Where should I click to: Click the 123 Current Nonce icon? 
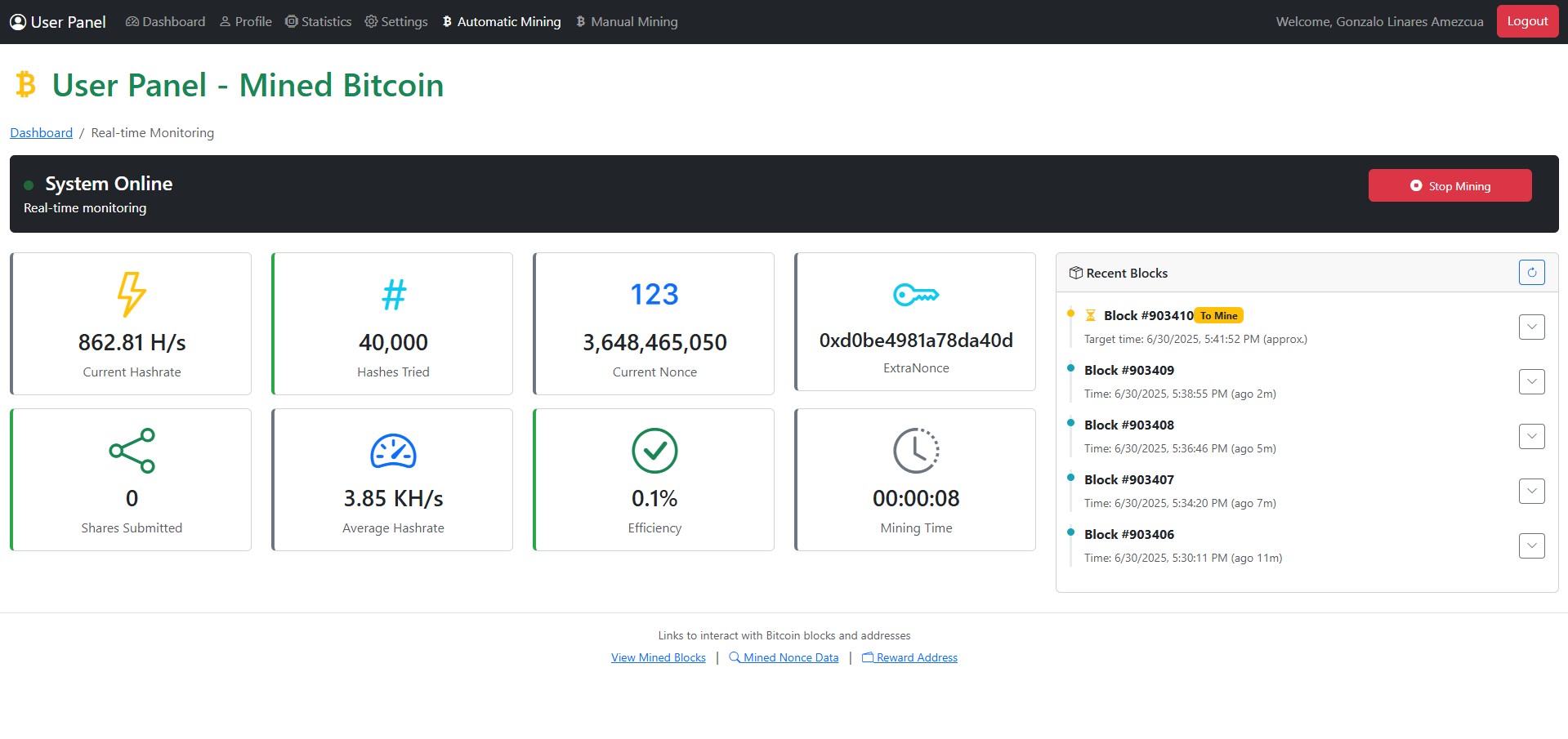(x=654, y=294)
